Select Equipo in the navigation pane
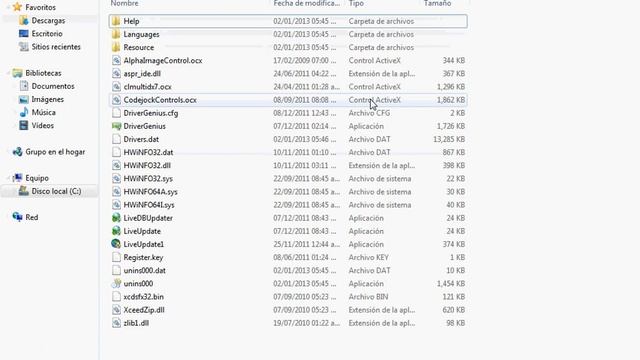 click(x=37, y=178)
